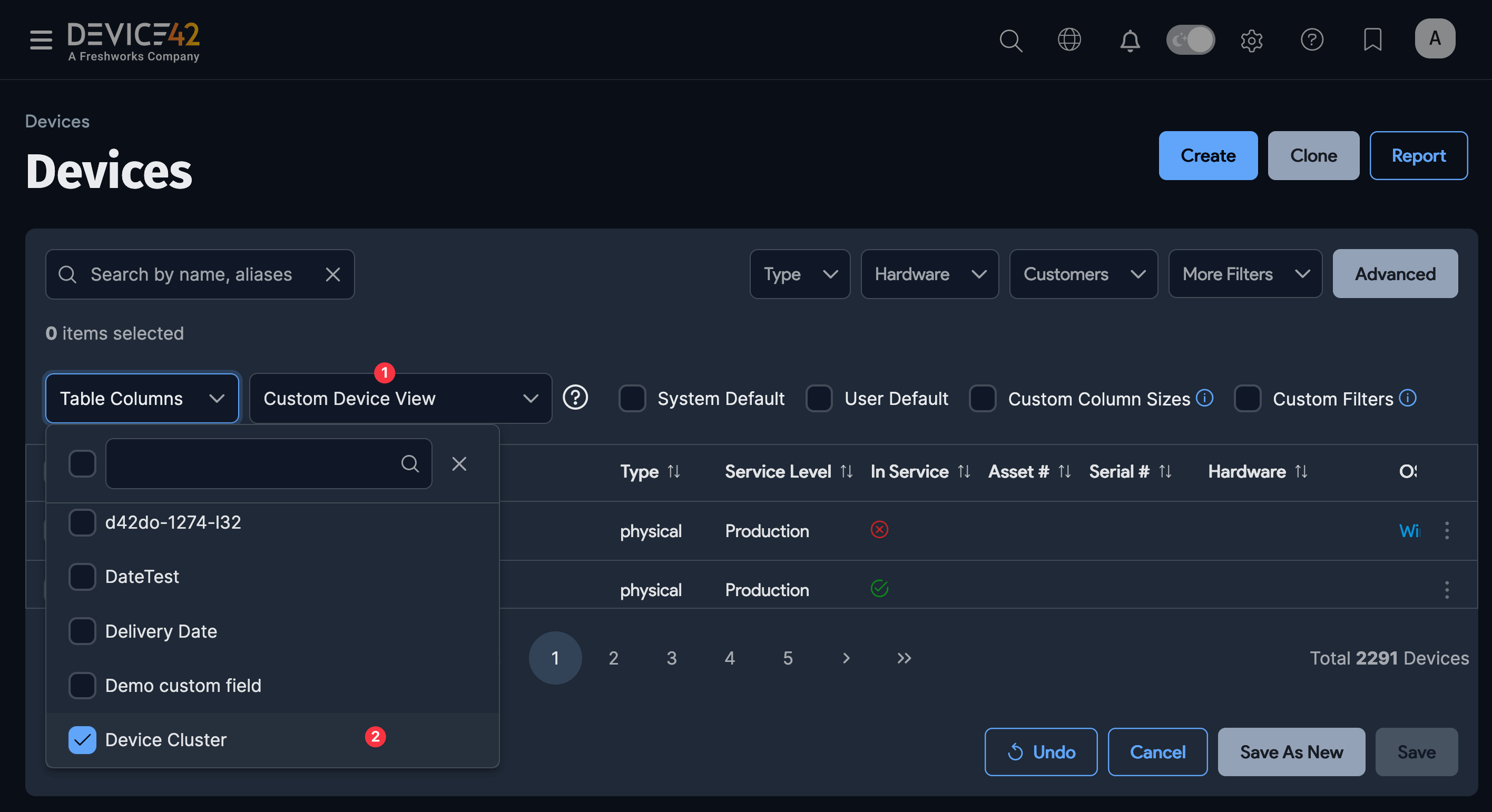1492x812 pixels.
Task: Enable the System Default checkbox
Action: tap(632, 398)
